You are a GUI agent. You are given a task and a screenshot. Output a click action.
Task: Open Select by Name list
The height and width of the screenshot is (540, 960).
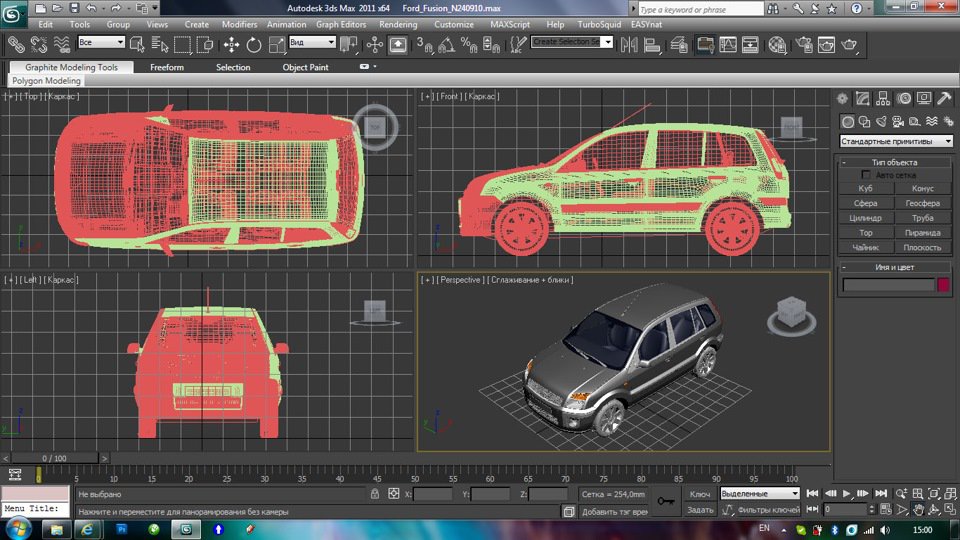click(x=160, y=44)
